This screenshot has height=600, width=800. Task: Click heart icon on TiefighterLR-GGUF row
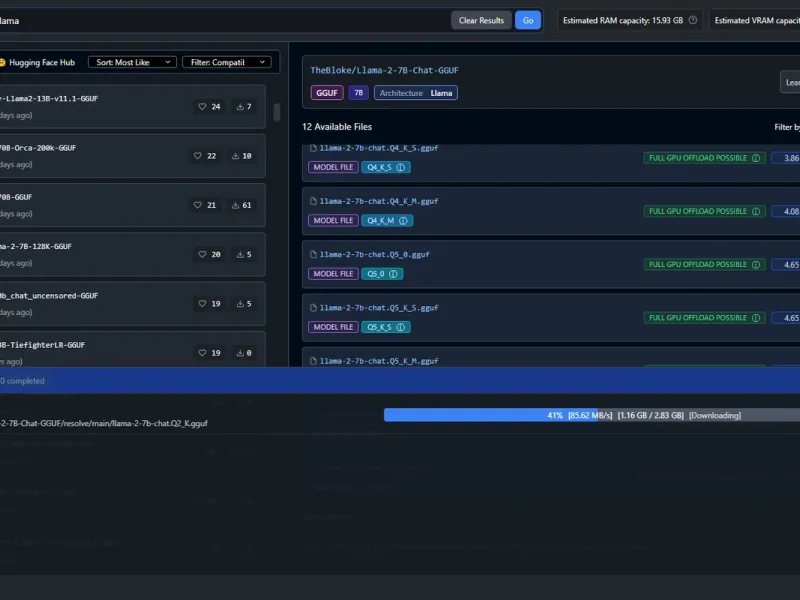pos(202,353)
